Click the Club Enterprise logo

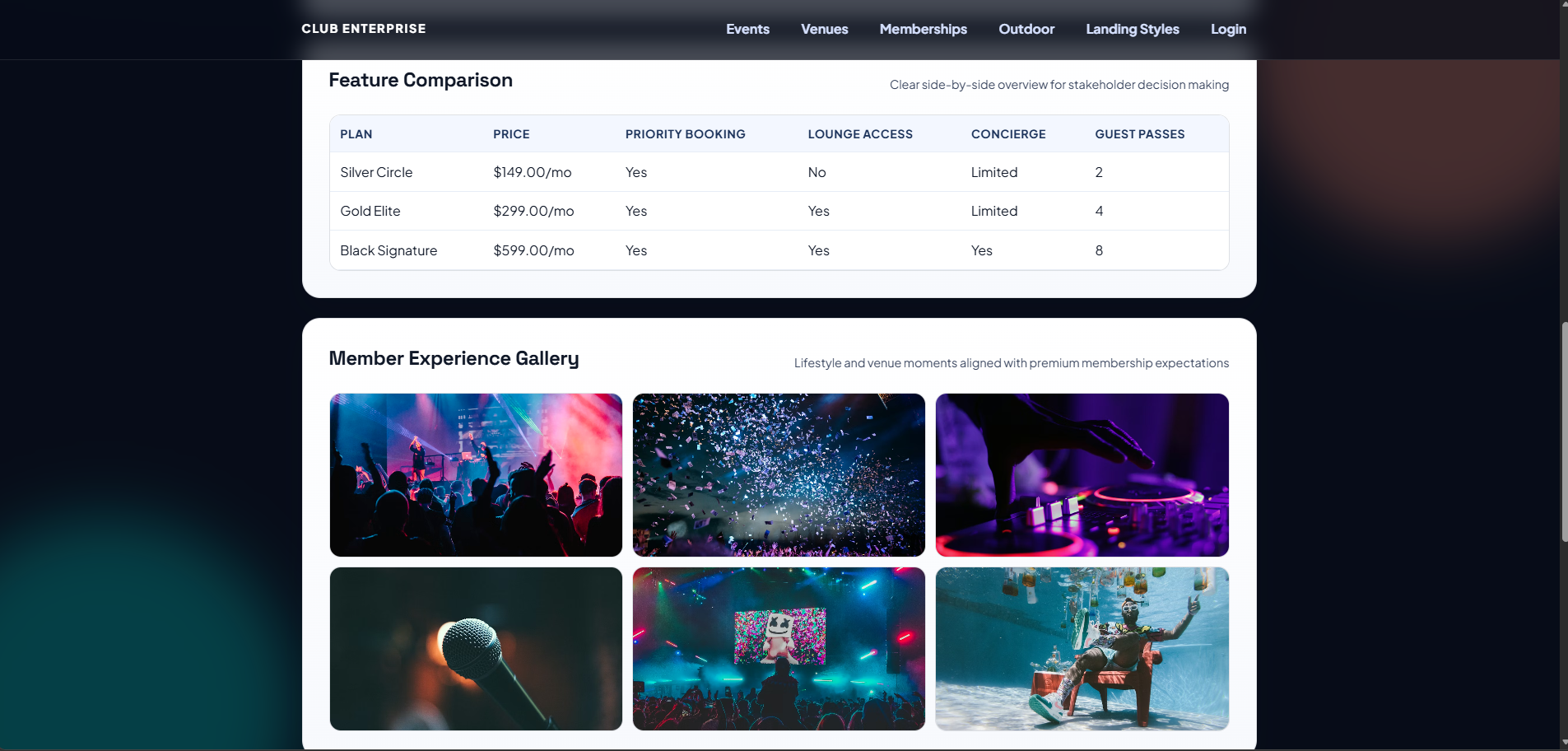click(363, 29)
